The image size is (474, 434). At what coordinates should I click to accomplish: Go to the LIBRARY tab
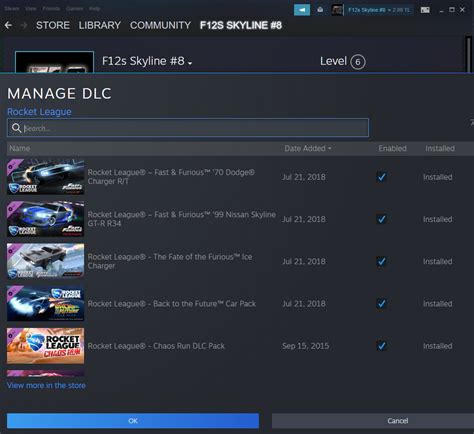(x=100, y=25)
